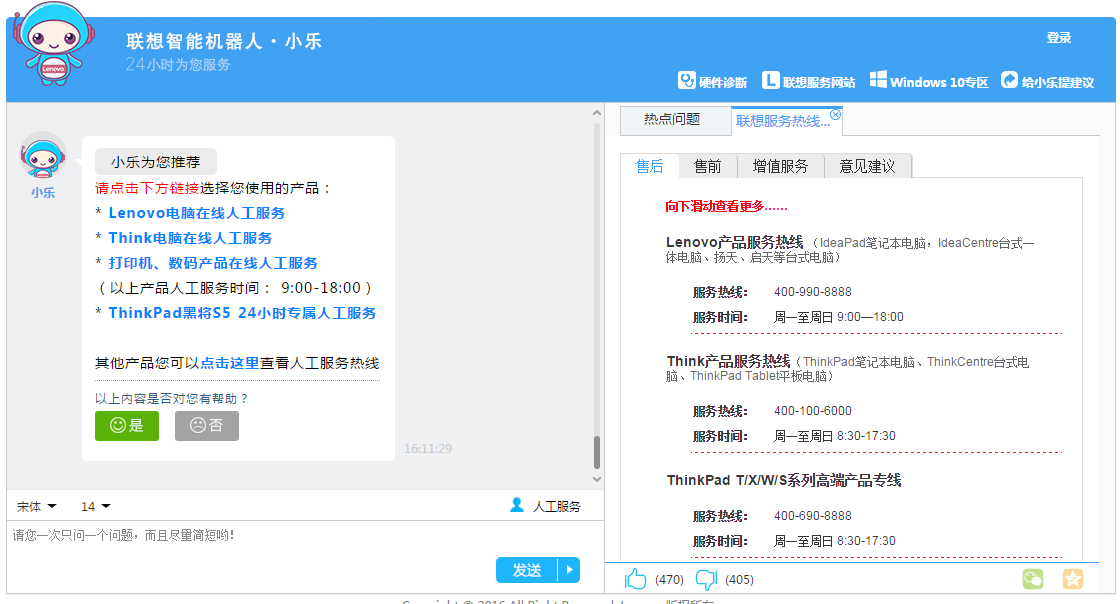Click the 点击这里 hotline link
Screen dimensions: 1120x604
coord(229,363)
